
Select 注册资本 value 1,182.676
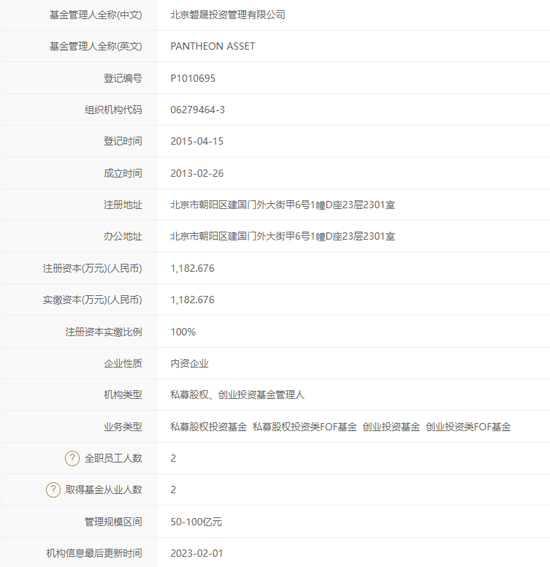[192, 268]
